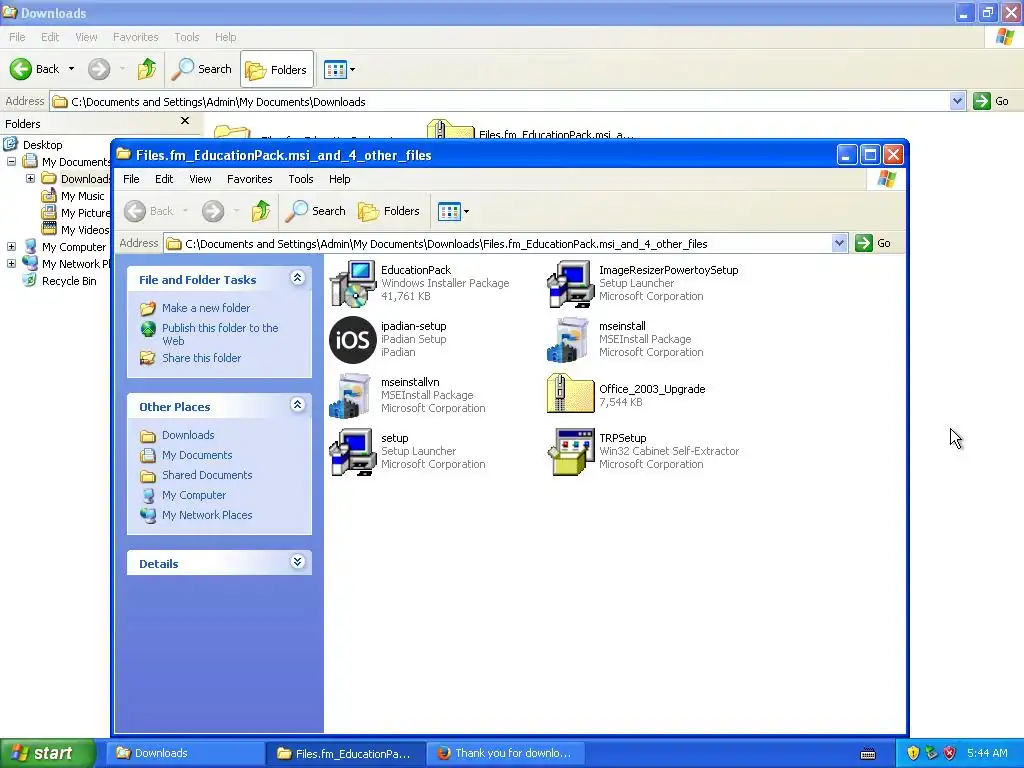The height and width of the screenshot is (768, 1024).
Task: Collapse Other Places panel
Action: (x=297, y=405)
